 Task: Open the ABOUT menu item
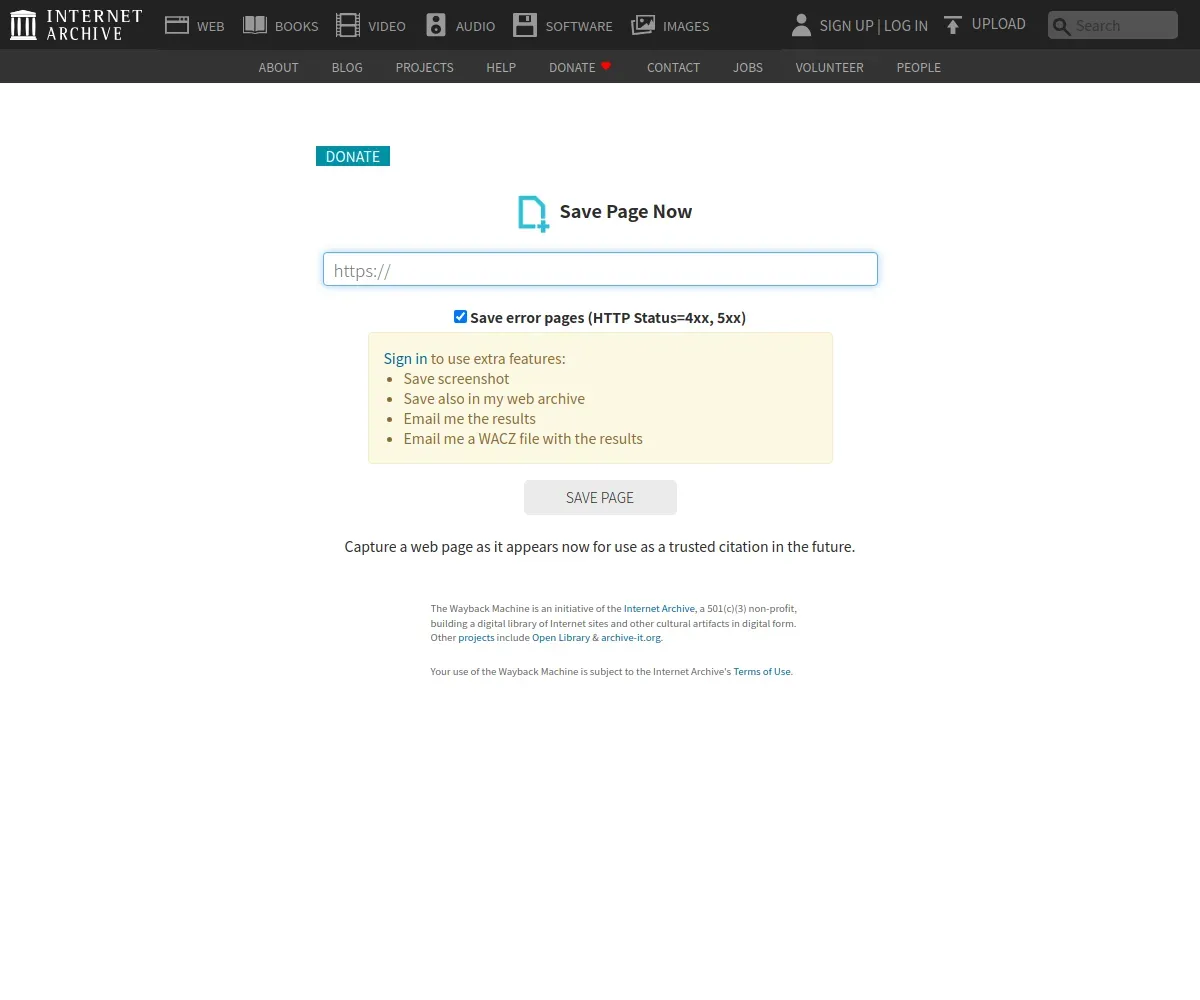(x=278, y=67)
